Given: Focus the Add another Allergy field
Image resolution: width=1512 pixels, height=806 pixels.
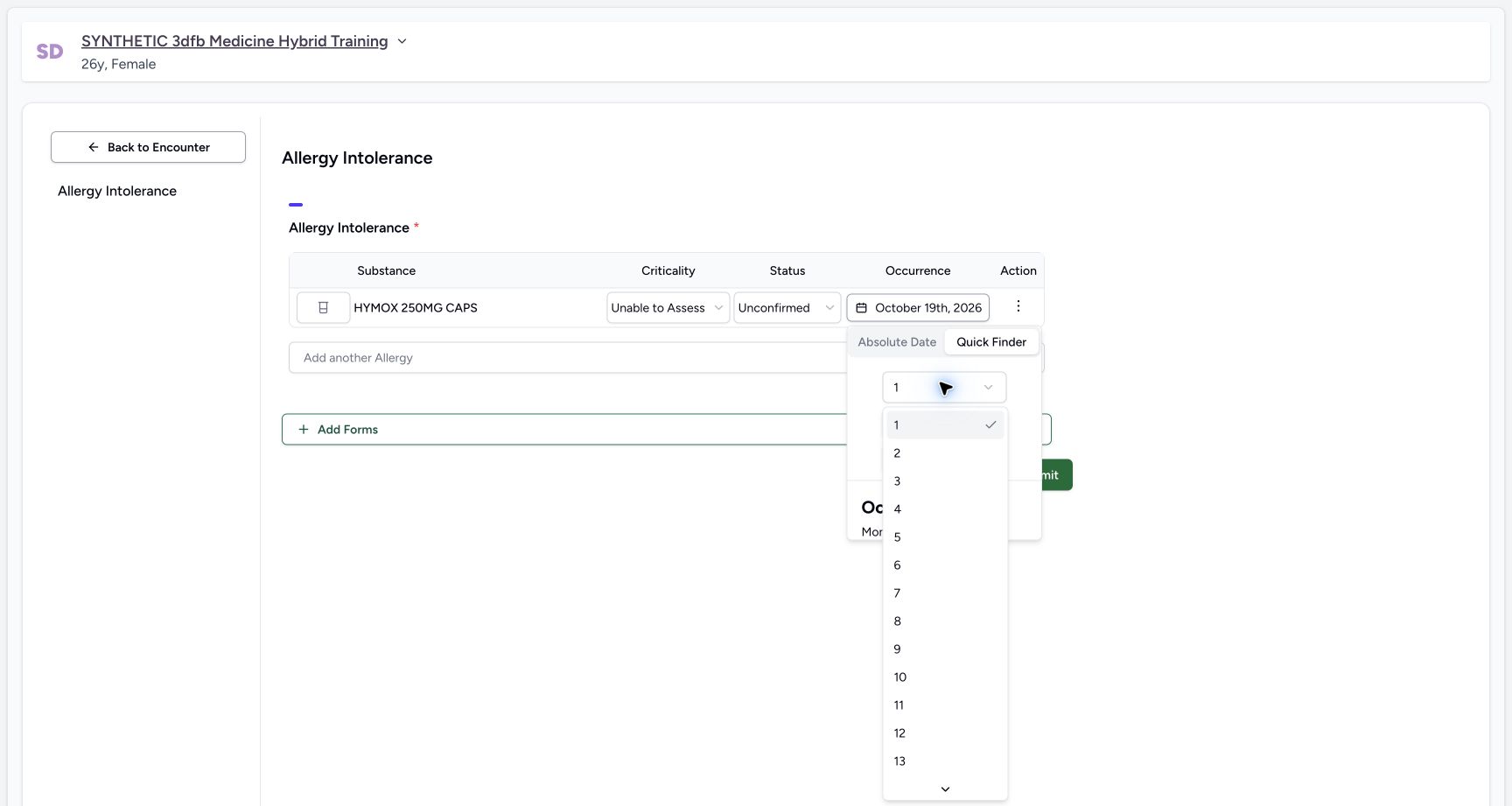Looking at the screenshot, I should [x=567, y=358].
